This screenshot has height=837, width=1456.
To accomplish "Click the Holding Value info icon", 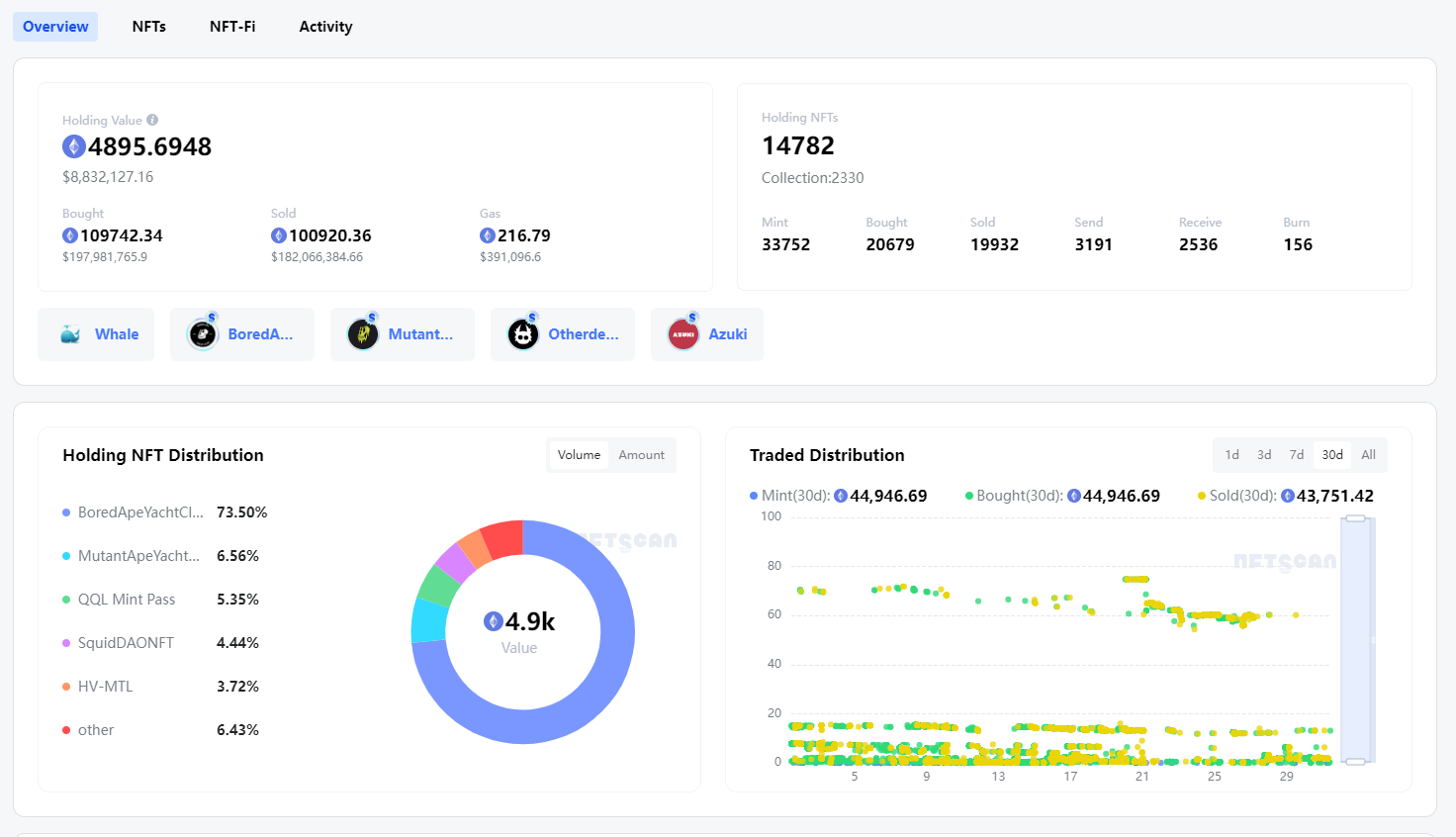I will point(152,120).
